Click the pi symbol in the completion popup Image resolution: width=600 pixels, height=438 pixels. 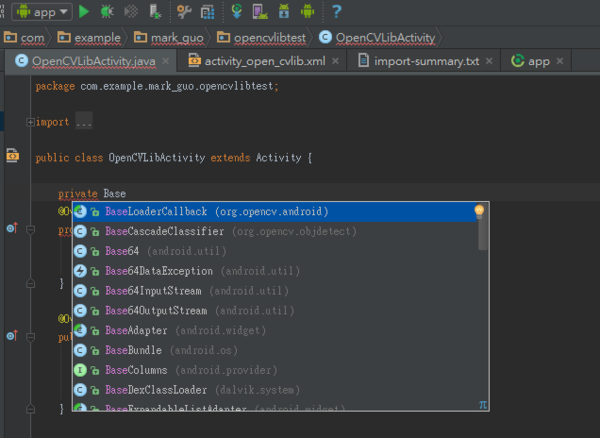[483, 405]
